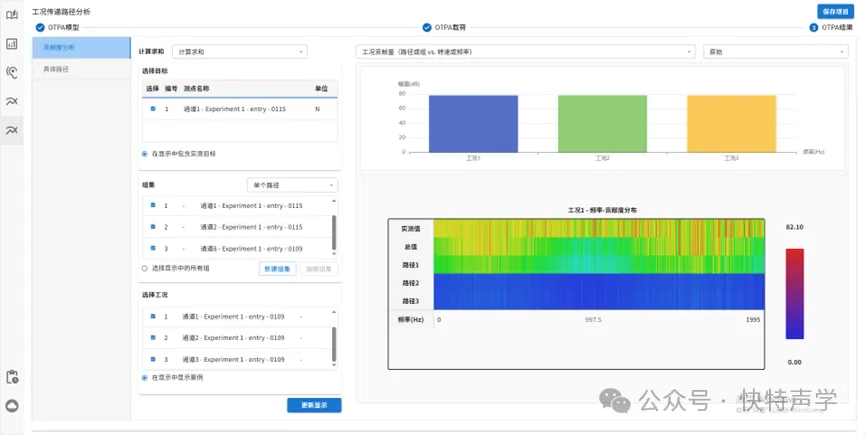865x435 pixels.
Task: Open the 单个路径 group type dropdown
Action: click(292, 185)
